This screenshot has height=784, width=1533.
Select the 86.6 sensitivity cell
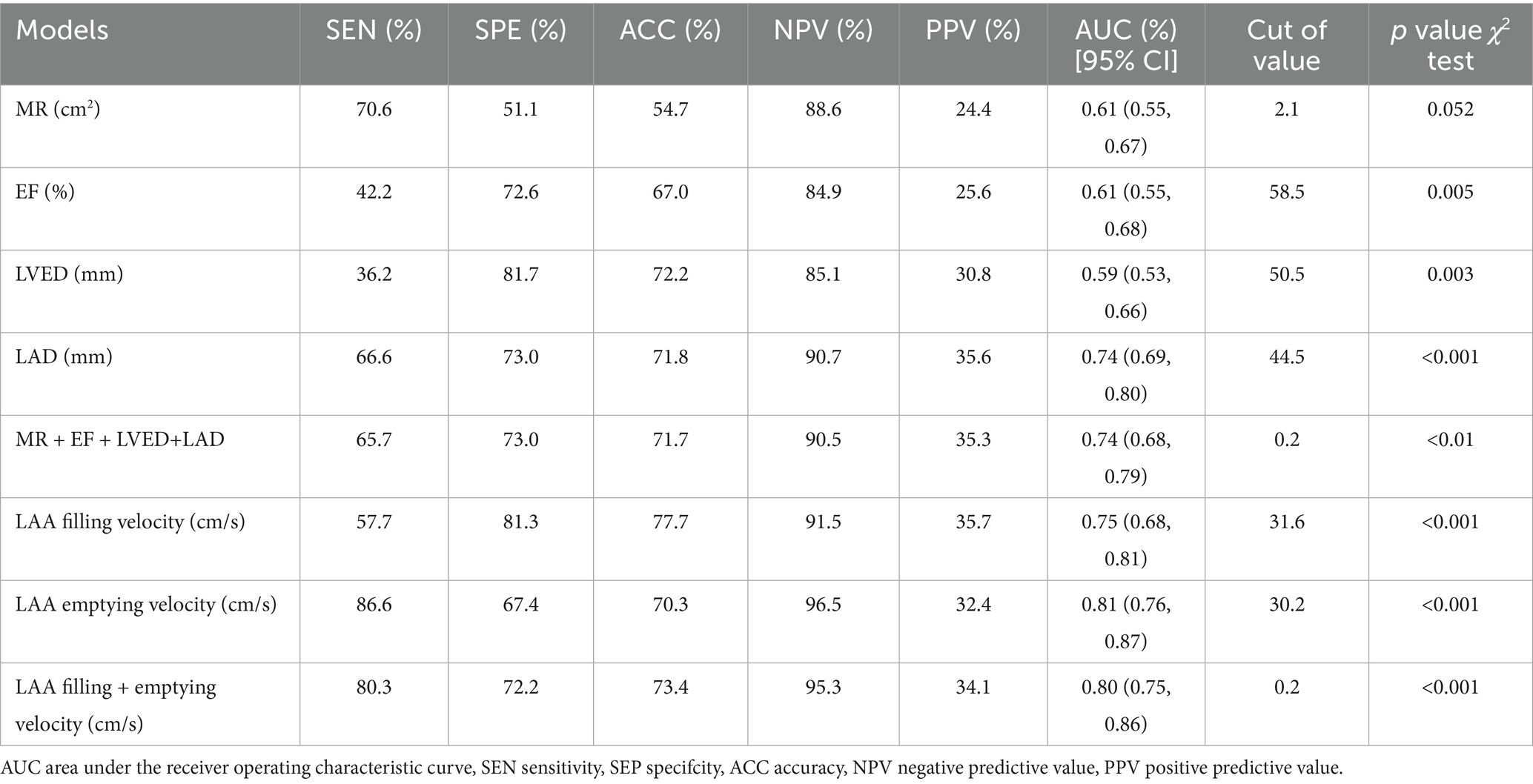point(374,605)
